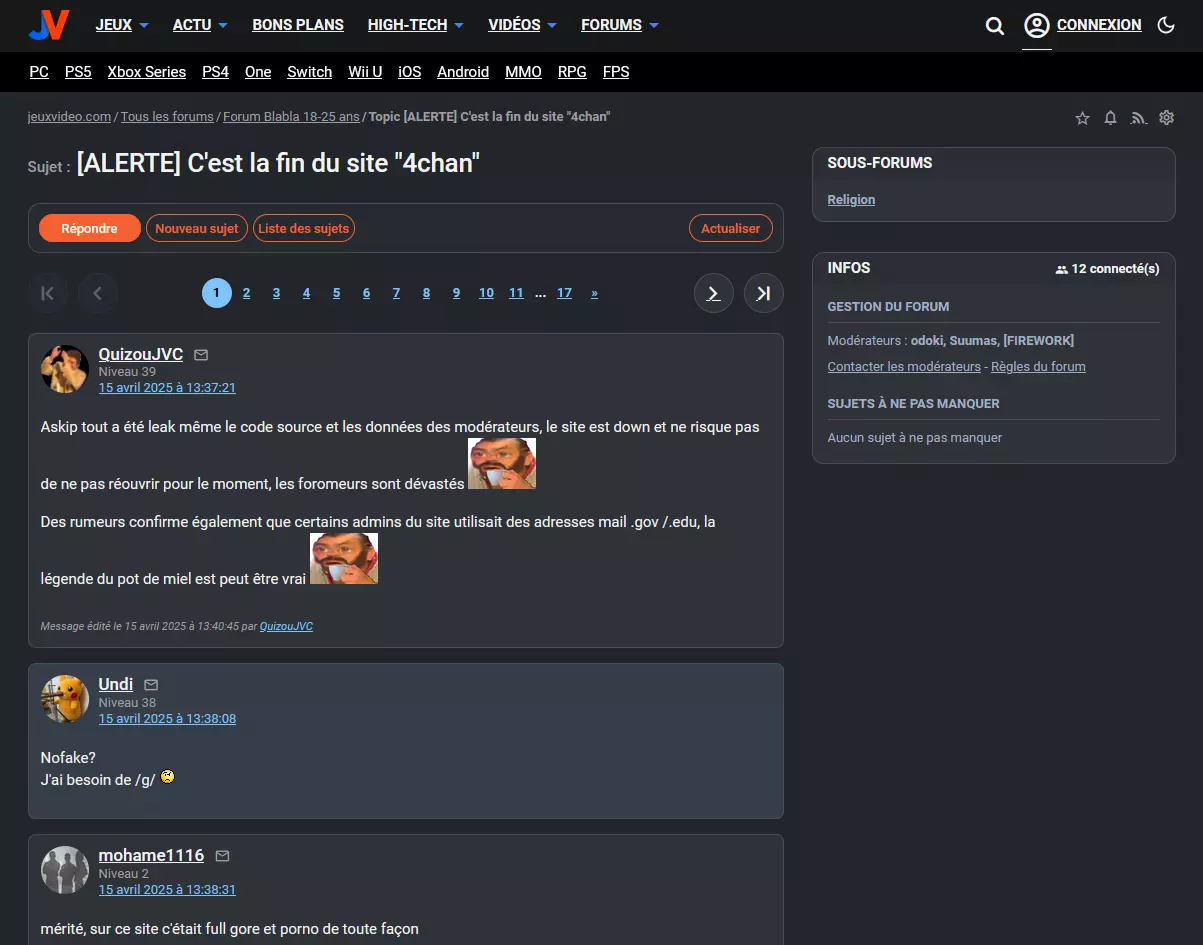Image resolution: width=1203 pixels, height=945 pixels.
Task: Select current page 1 indicator
Action: (217, 293)
